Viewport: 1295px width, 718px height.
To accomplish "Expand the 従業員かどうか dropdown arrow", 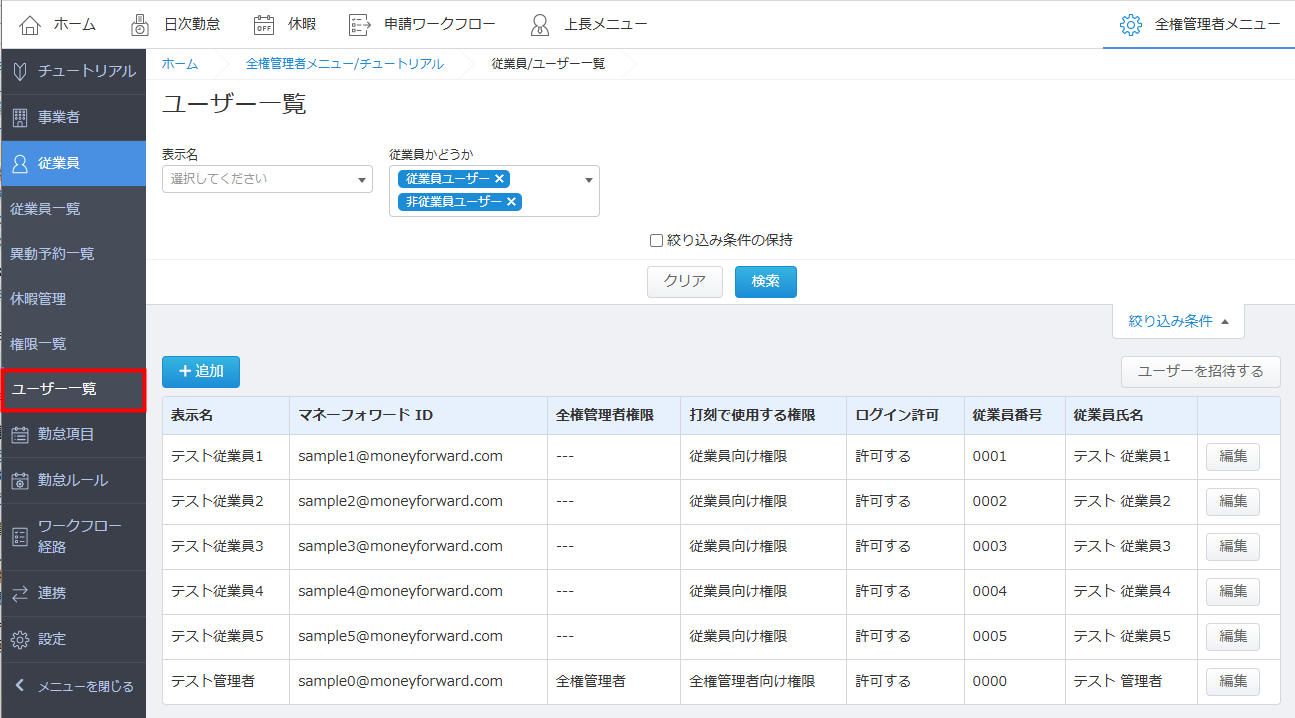I will [x=589, y=180].
